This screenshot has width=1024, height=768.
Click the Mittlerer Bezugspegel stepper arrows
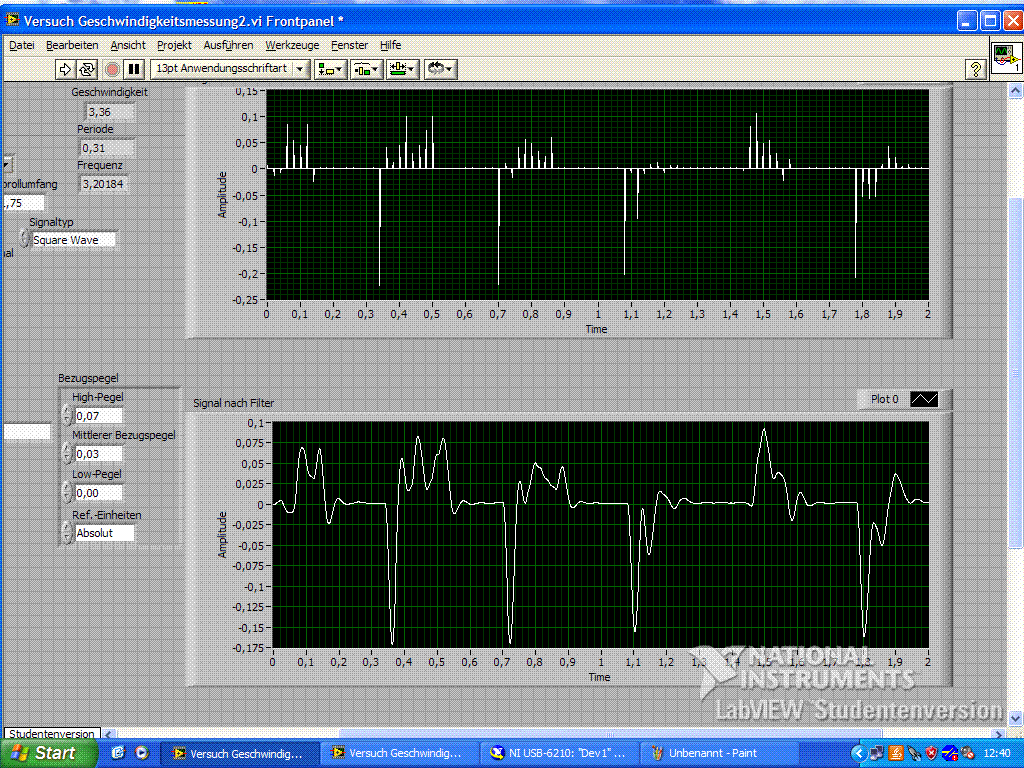[x=67, y=453]
